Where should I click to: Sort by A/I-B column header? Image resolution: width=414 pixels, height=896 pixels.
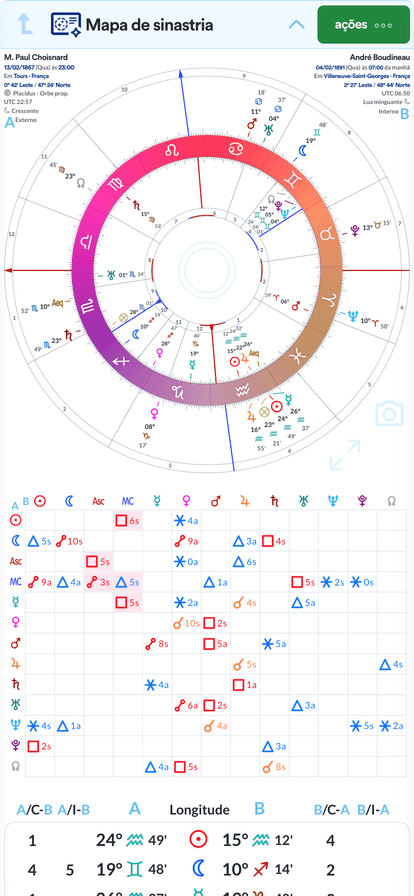pyautogui.click(x=74, y=810)
